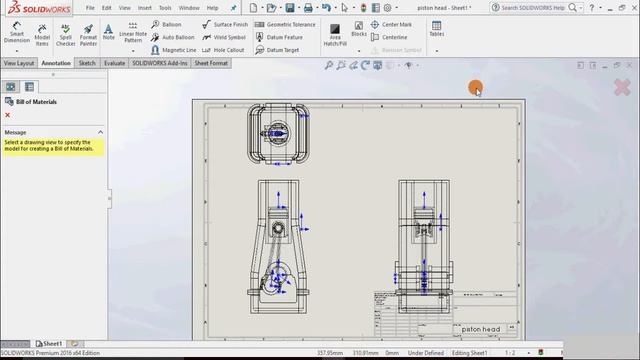Image resolution: width=640 pixels, height=360 pixels.
Task: Open the File menu
Action: [90, 8]
